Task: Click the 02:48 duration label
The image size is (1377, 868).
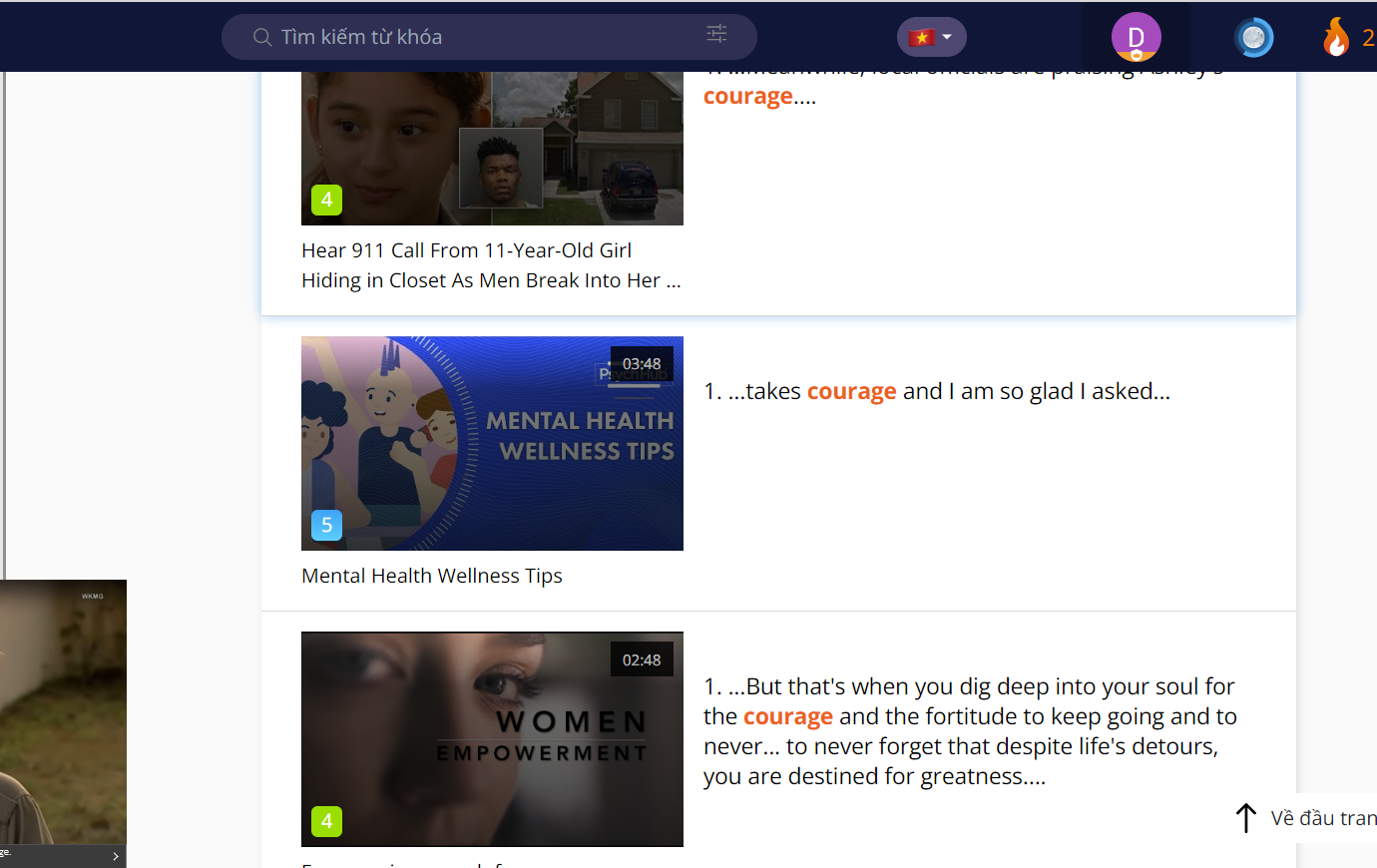Action: 642,660
